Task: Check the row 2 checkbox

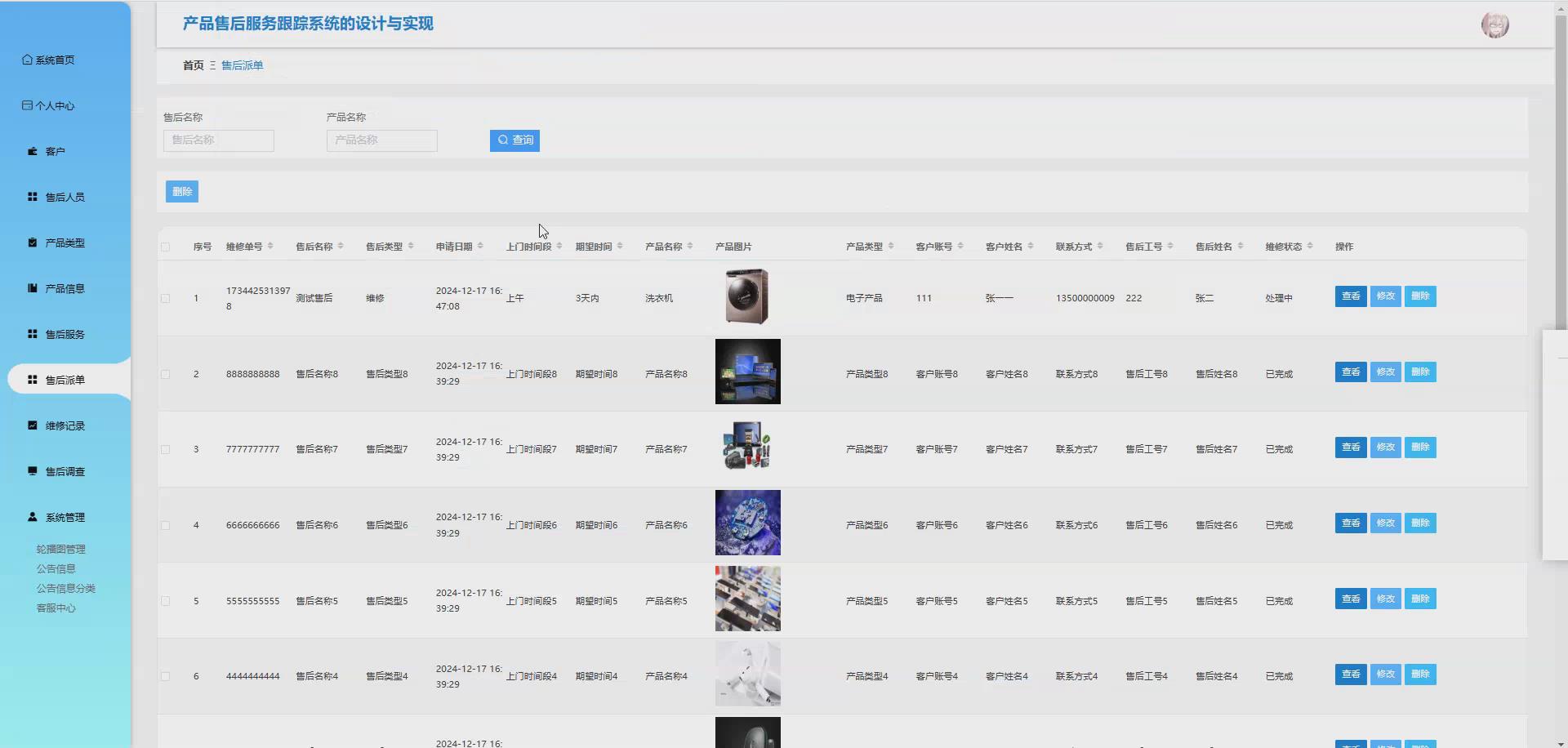Action: click(x=166, y=374)
